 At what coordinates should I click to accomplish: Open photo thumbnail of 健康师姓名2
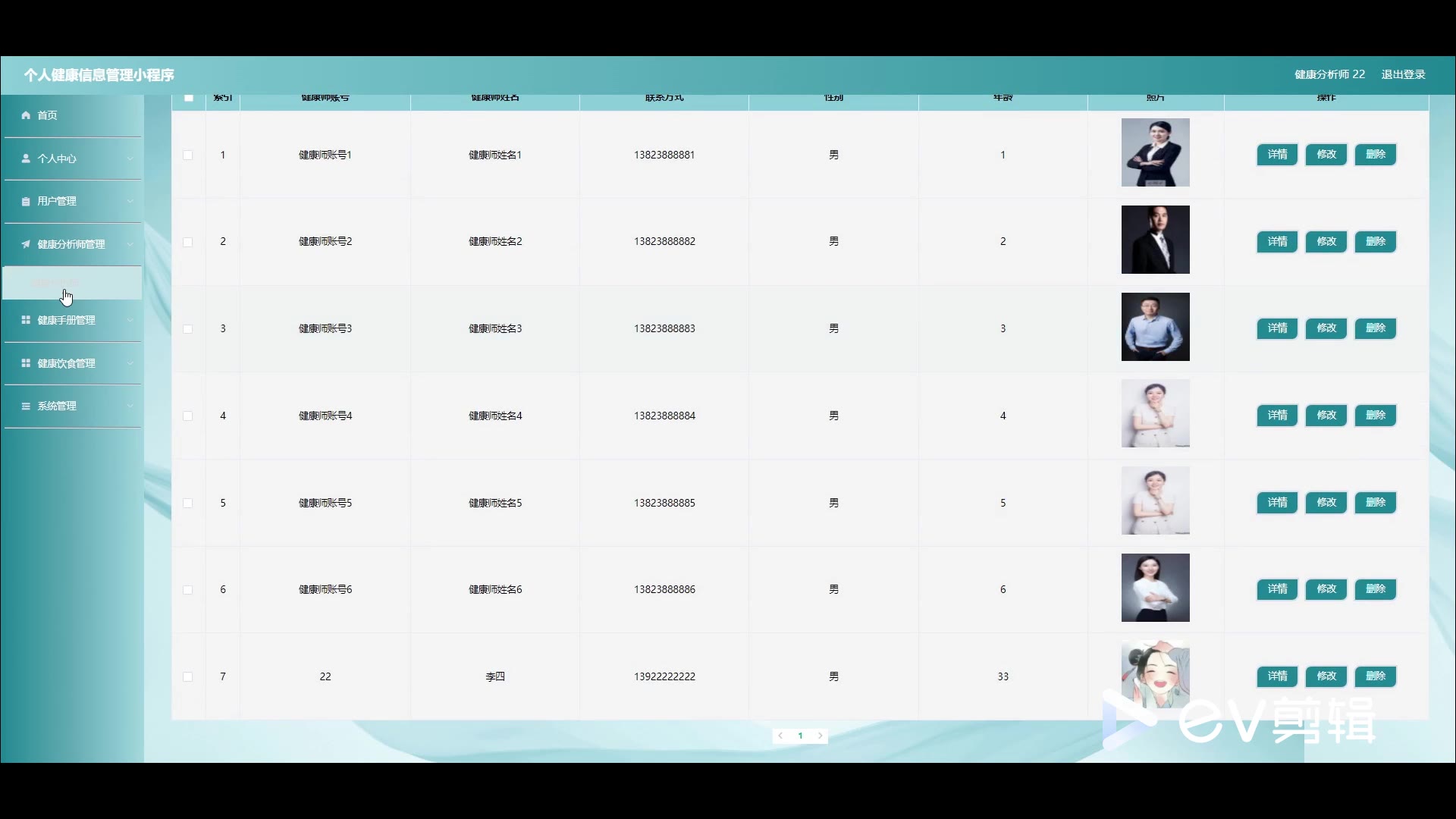tap(1155, 240)
